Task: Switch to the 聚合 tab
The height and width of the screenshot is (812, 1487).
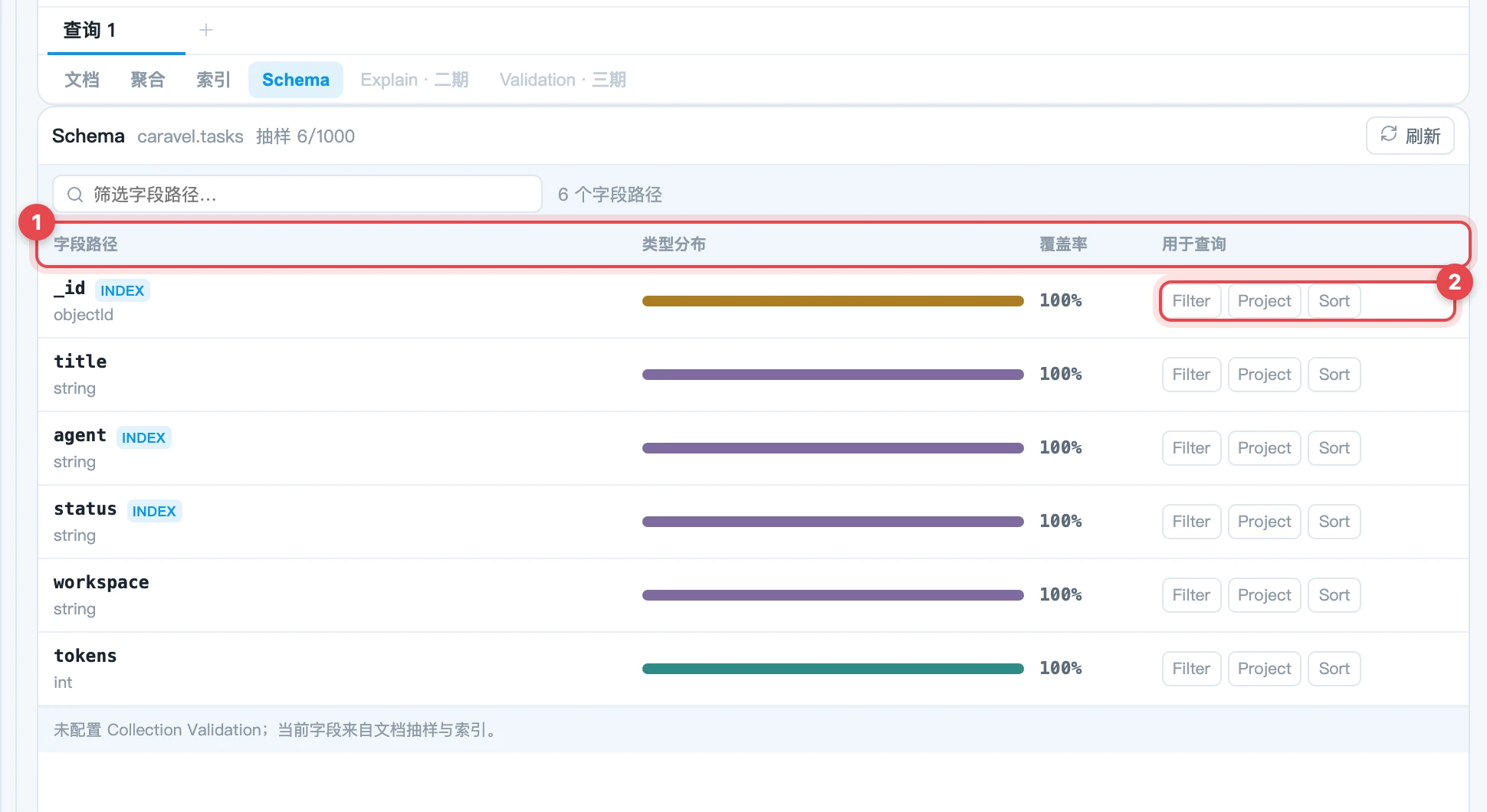Action: click(x=148, y=80)
